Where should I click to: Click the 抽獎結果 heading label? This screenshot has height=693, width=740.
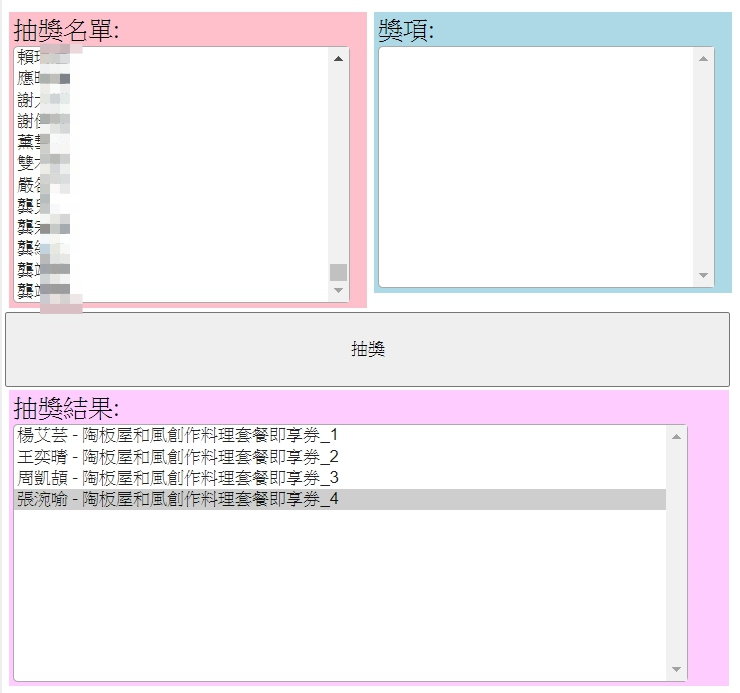pos(66,407)
